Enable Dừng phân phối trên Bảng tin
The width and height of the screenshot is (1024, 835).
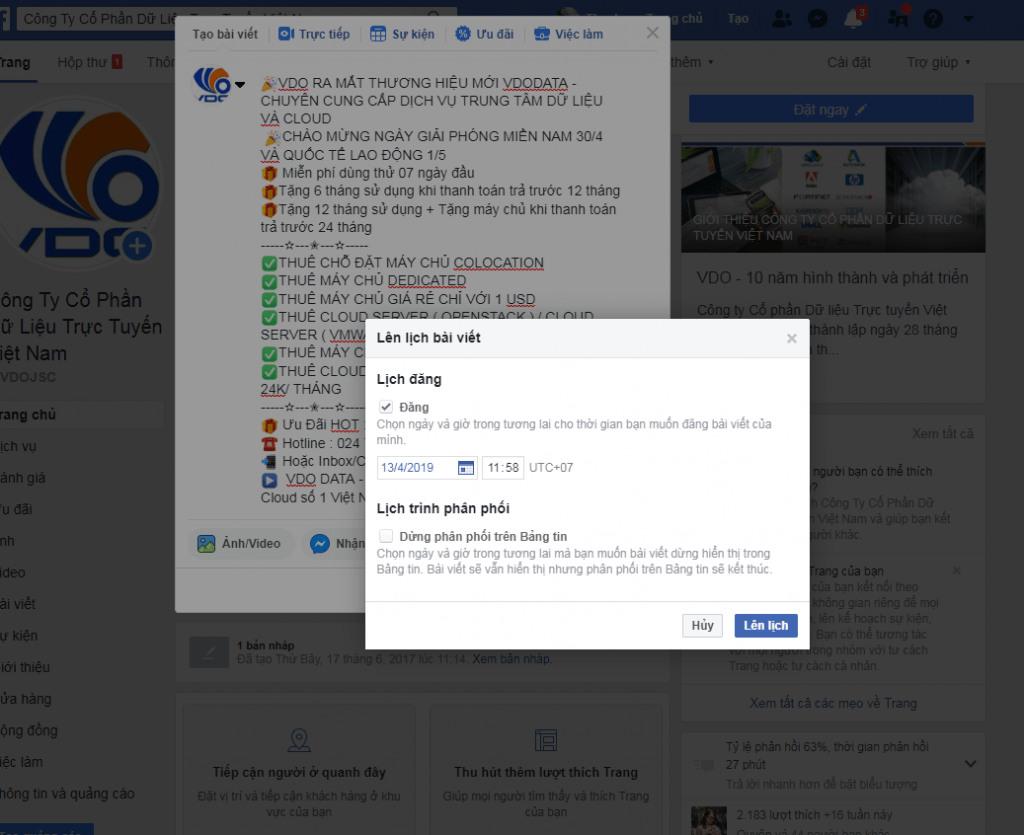pyautogui.click(x=386, y=537)
